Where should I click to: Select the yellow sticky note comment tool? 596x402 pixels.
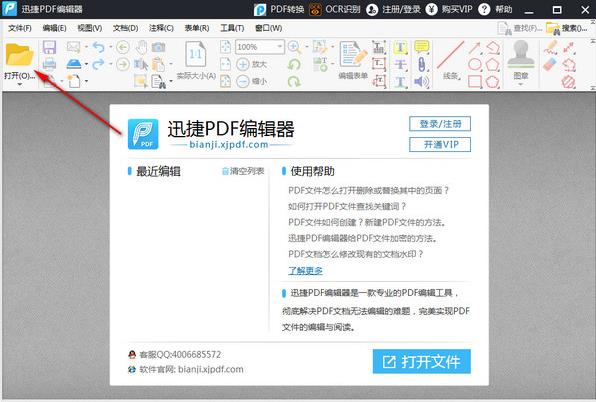tap(422, 47)
